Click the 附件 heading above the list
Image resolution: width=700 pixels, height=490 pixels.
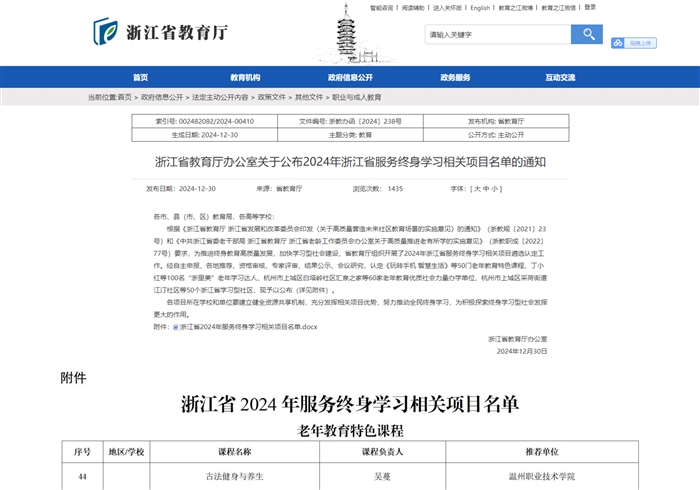73,378
